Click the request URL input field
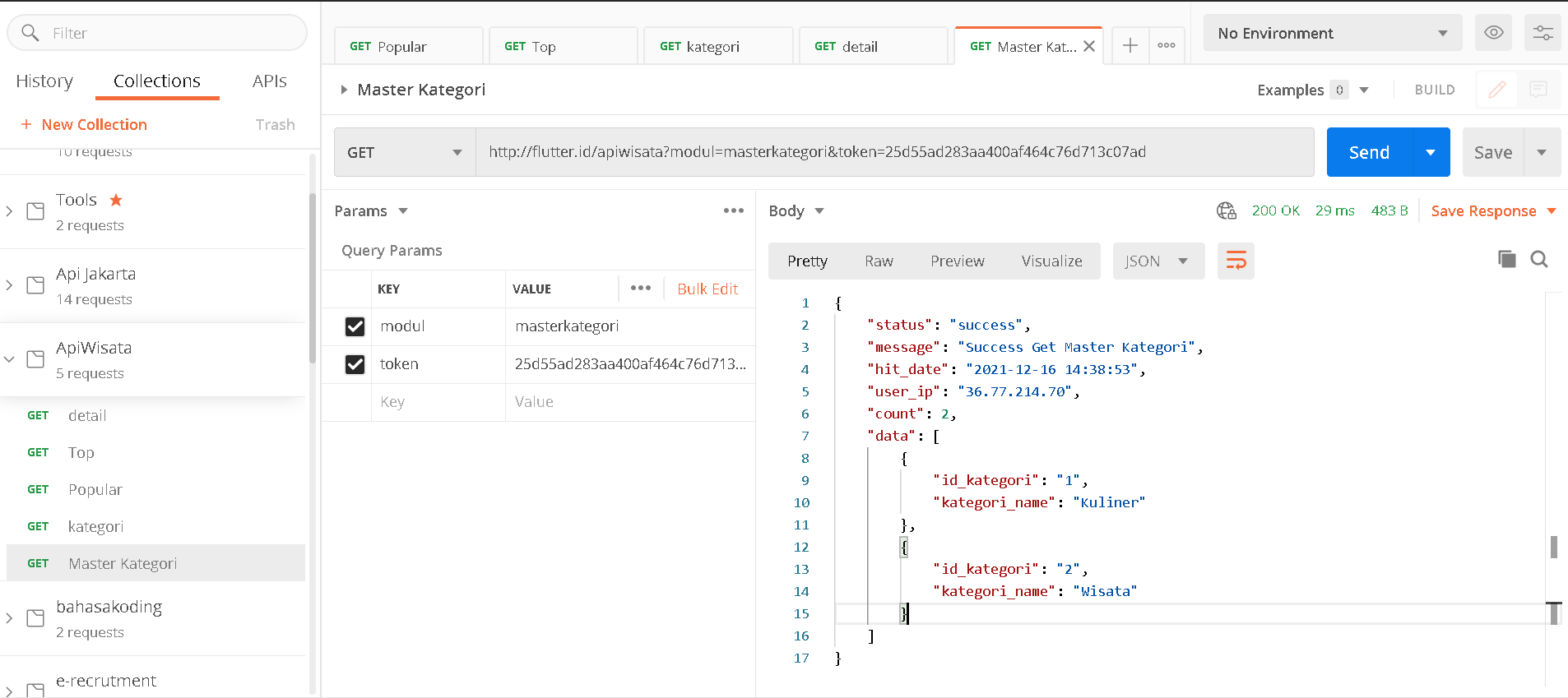This screenshot has width=1568, height=698. coord(894,152)
